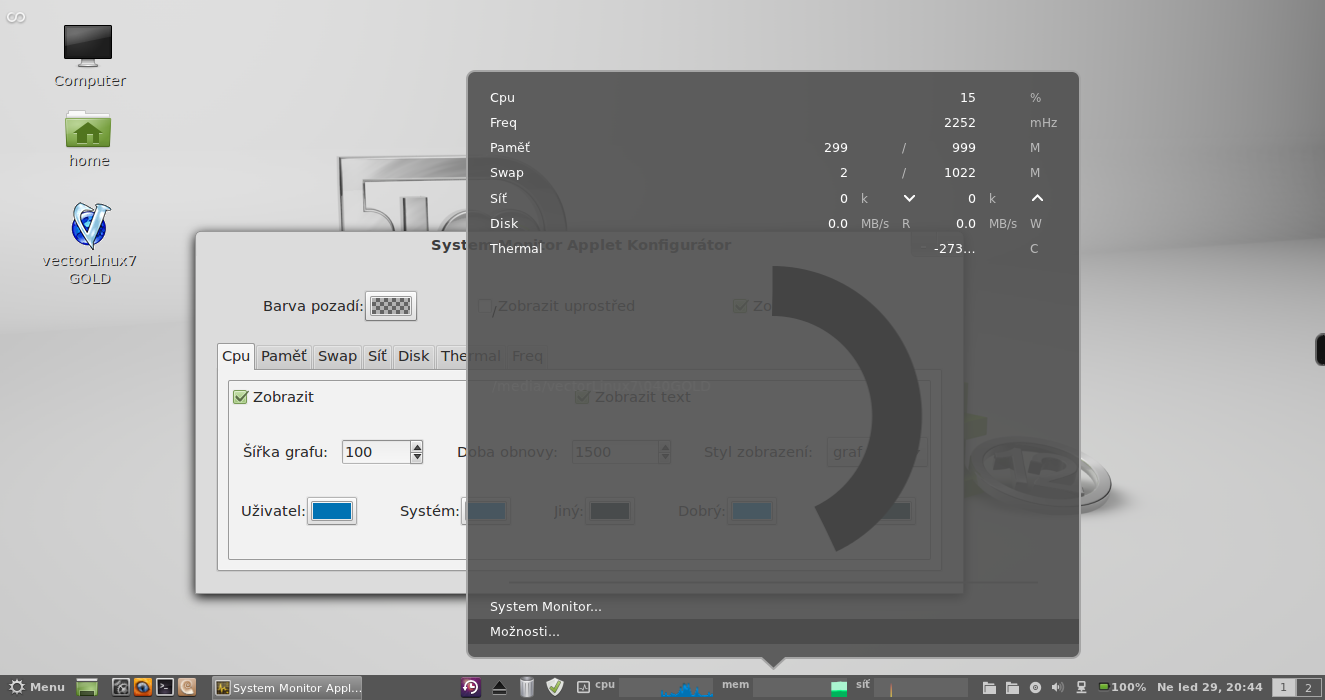
Task: Open the Uživatel blue color swatch
Action: [x=332, y=511]
